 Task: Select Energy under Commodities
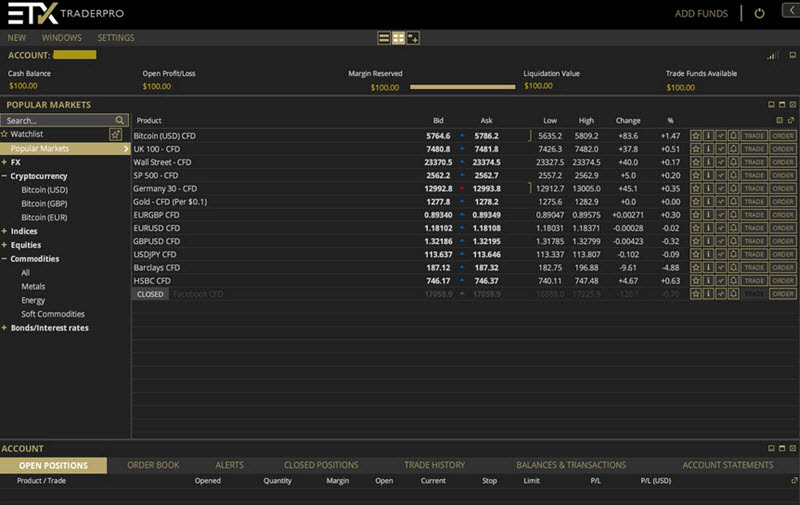click(x=33, y=300)
